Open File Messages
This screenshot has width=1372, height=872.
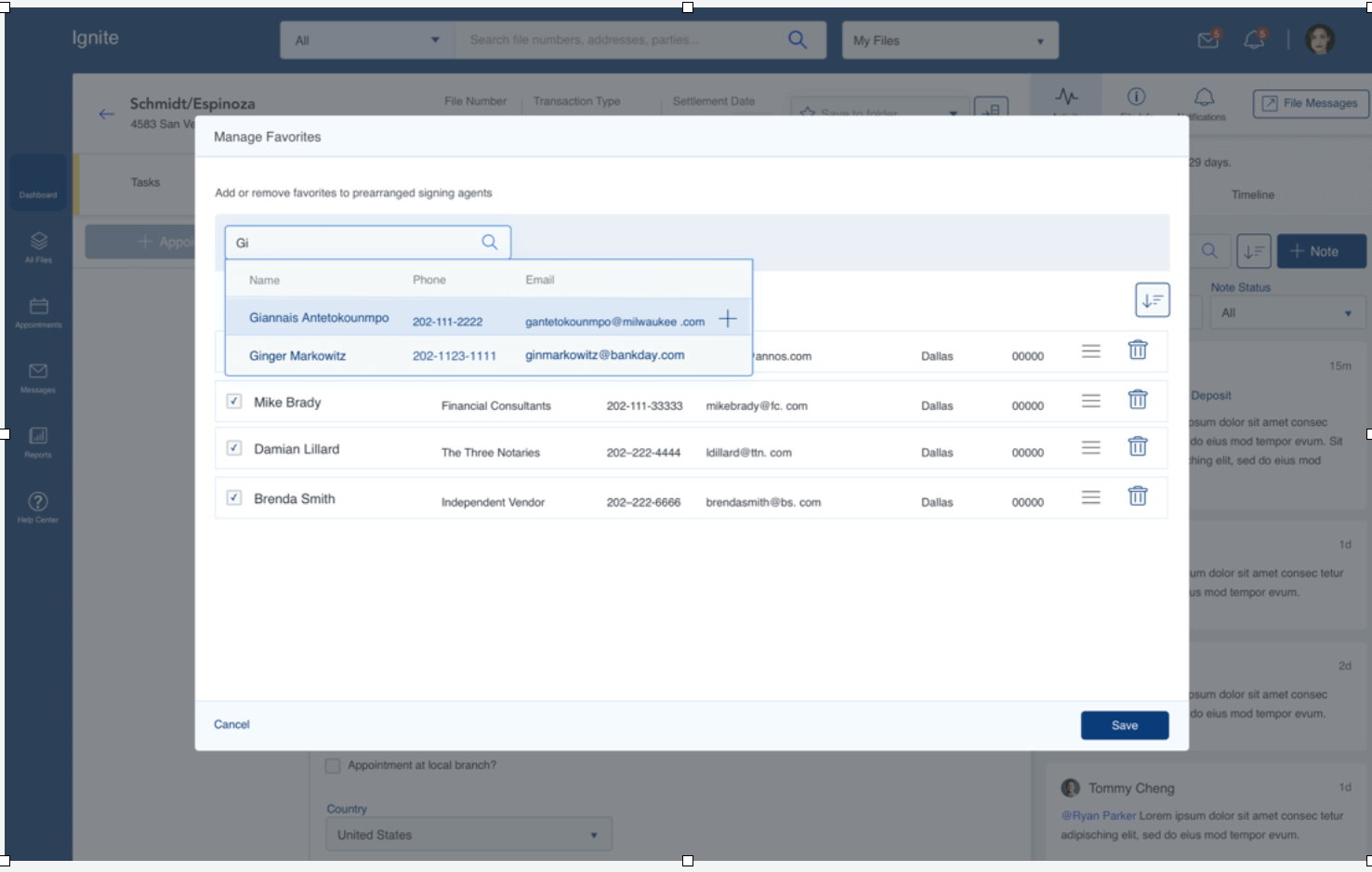pos(1310,102)
